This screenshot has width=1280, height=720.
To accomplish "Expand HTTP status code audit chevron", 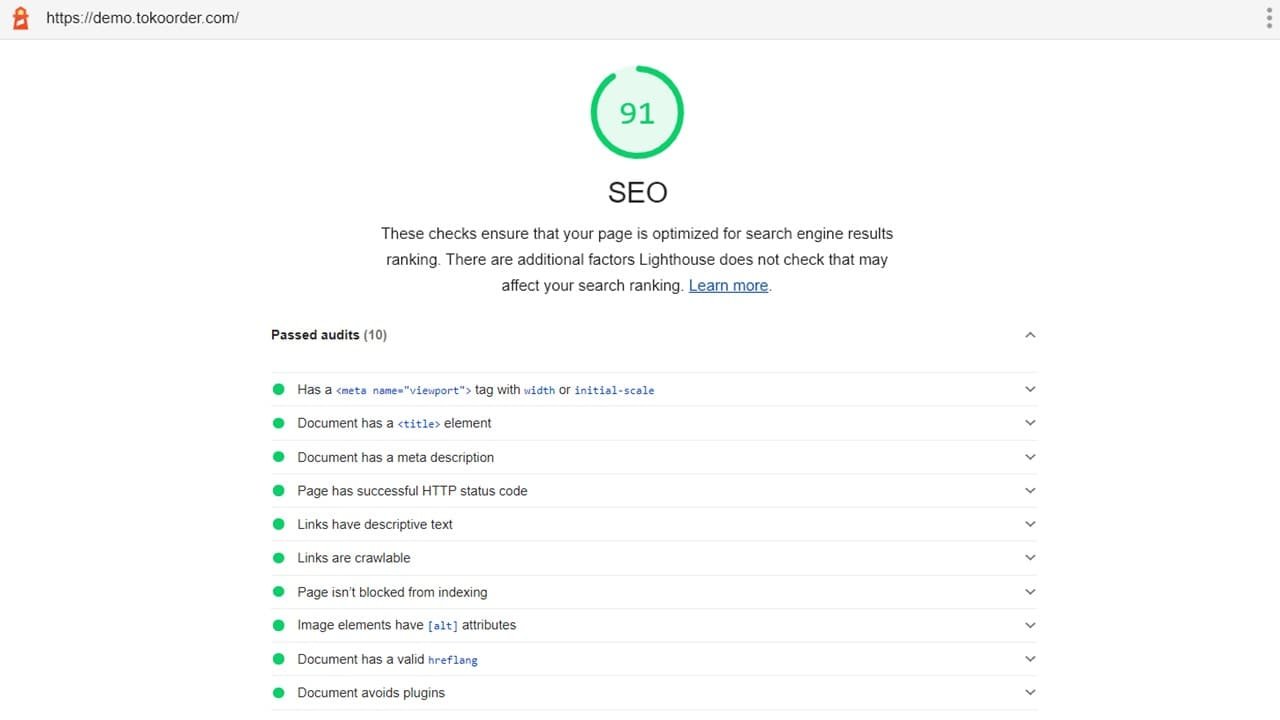I will click(1030, 491).
